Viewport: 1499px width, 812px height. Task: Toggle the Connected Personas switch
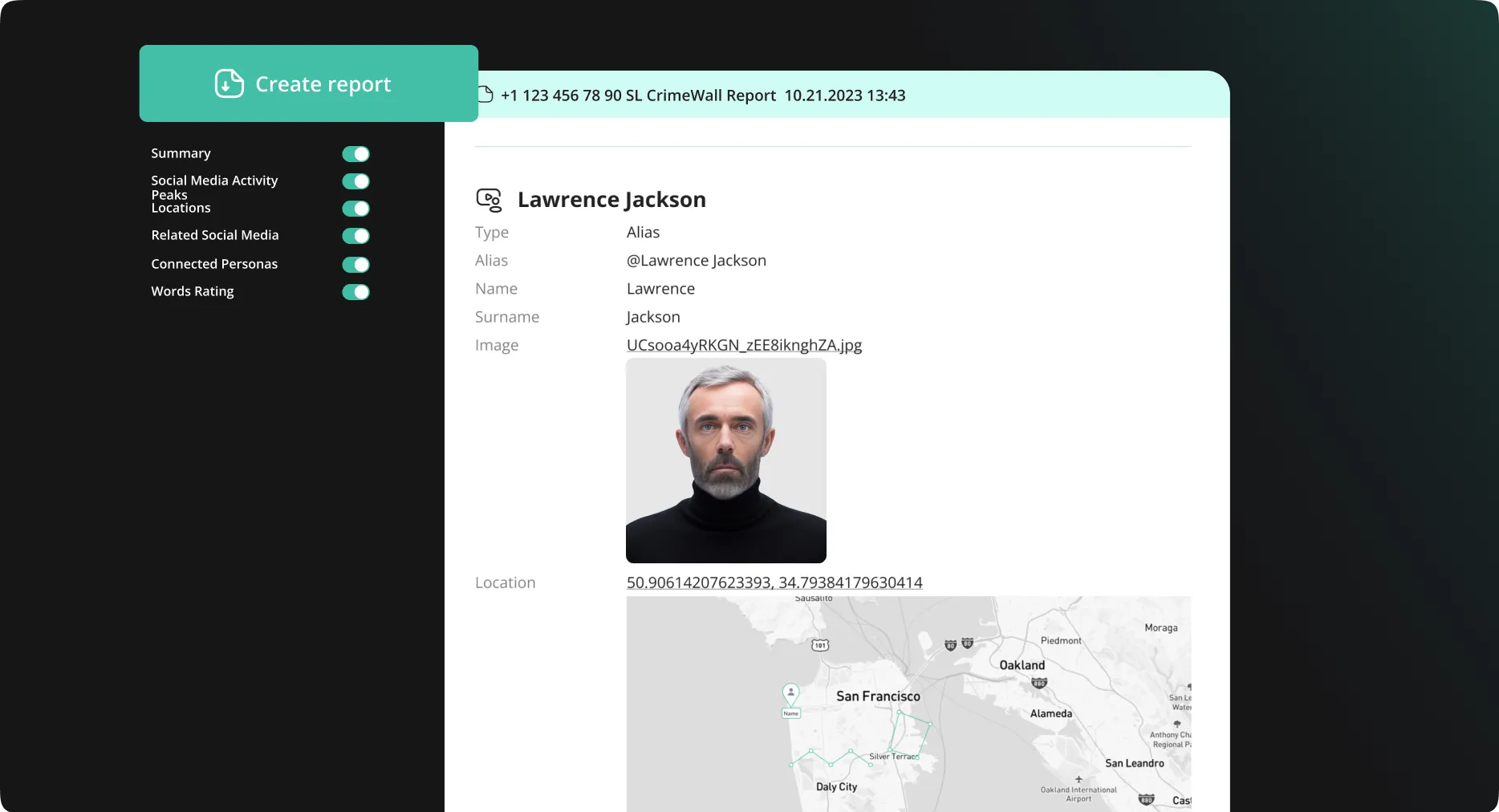pyautogui.click(x=355, y=264)
